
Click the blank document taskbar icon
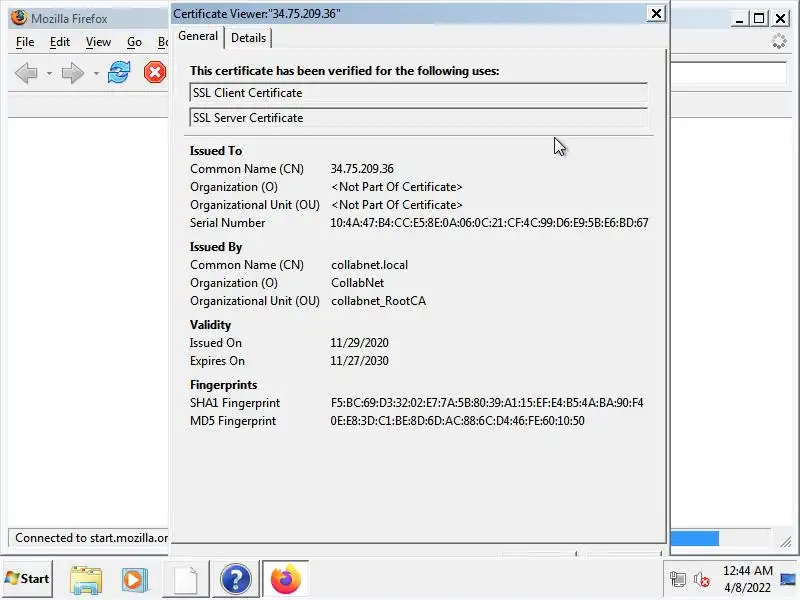(186, 580)
